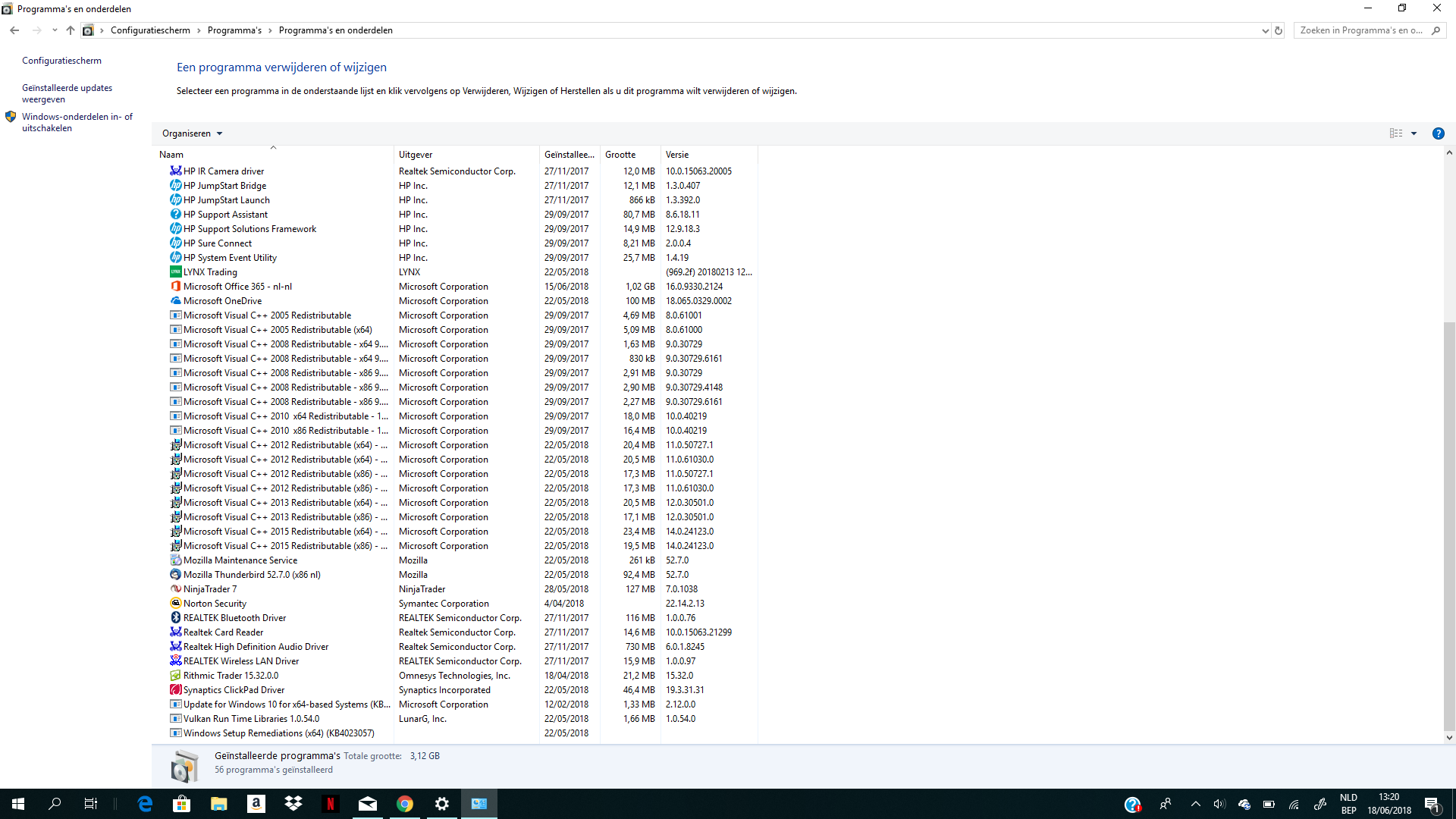The image size is (1456, 819).
Task: Open Netflix from the taskbar
Action: click(x=330, y=804)
